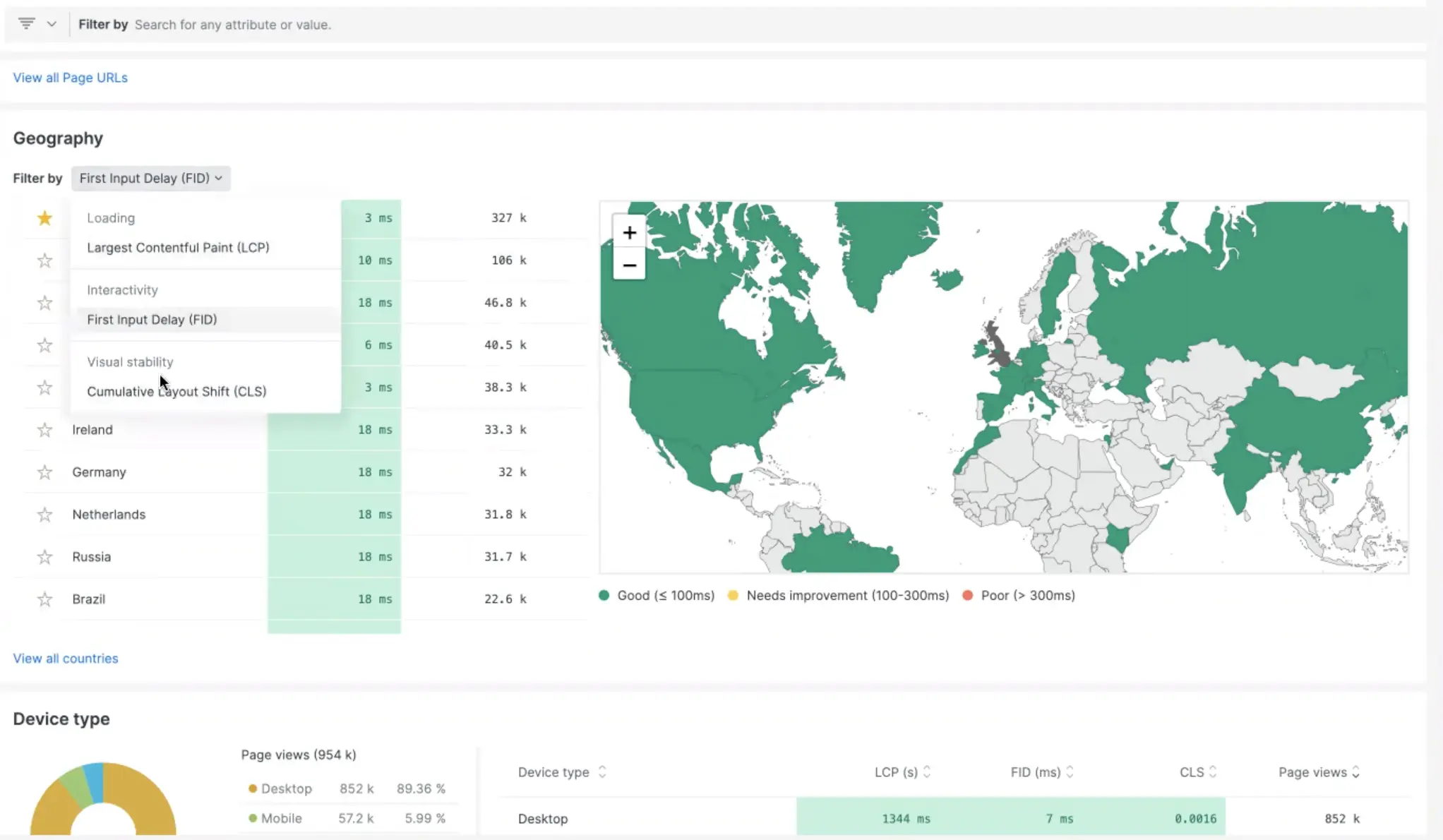Viewport: 1443px width, 840px height.
Task: Focus the Filter by search field
Action: [x=232, y=25]
